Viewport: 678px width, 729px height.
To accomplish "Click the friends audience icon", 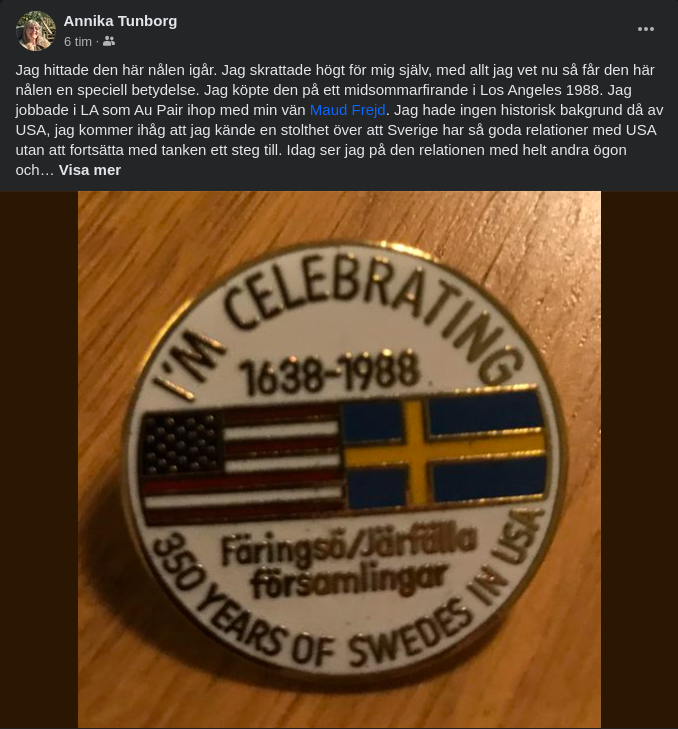I will tap(109, 42).
